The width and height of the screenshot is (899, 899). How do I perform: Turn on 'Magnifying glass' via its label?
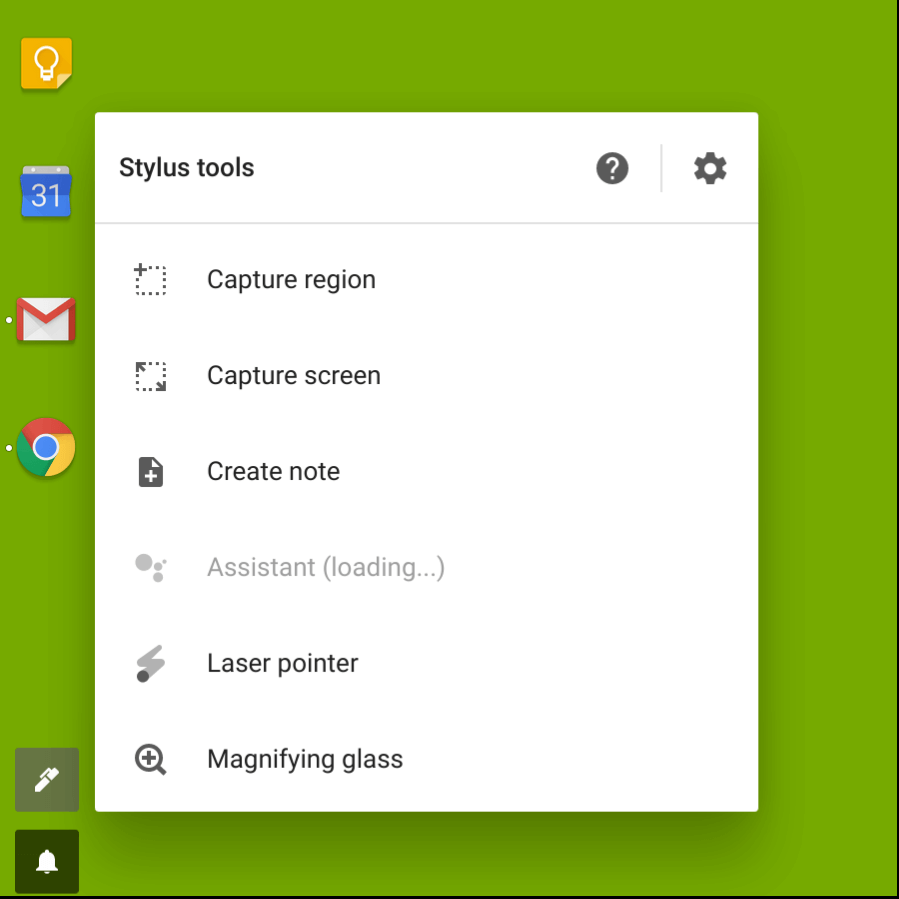[x=304, y=760]
